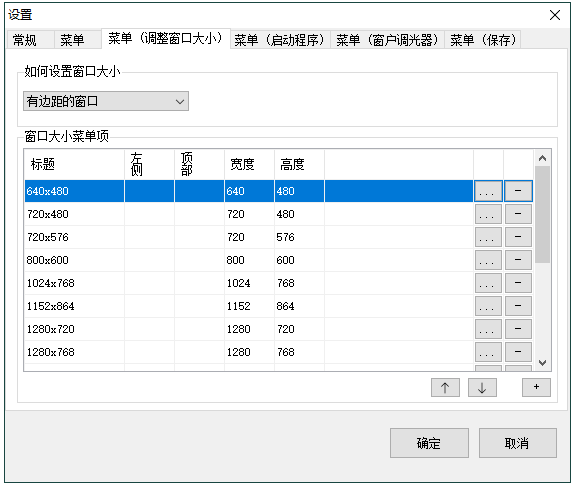The width and height of the screenshot is (580, 489).
Task: Remove the 1280x720 entry
Action: pyautogui.click(x=518, y=329)
